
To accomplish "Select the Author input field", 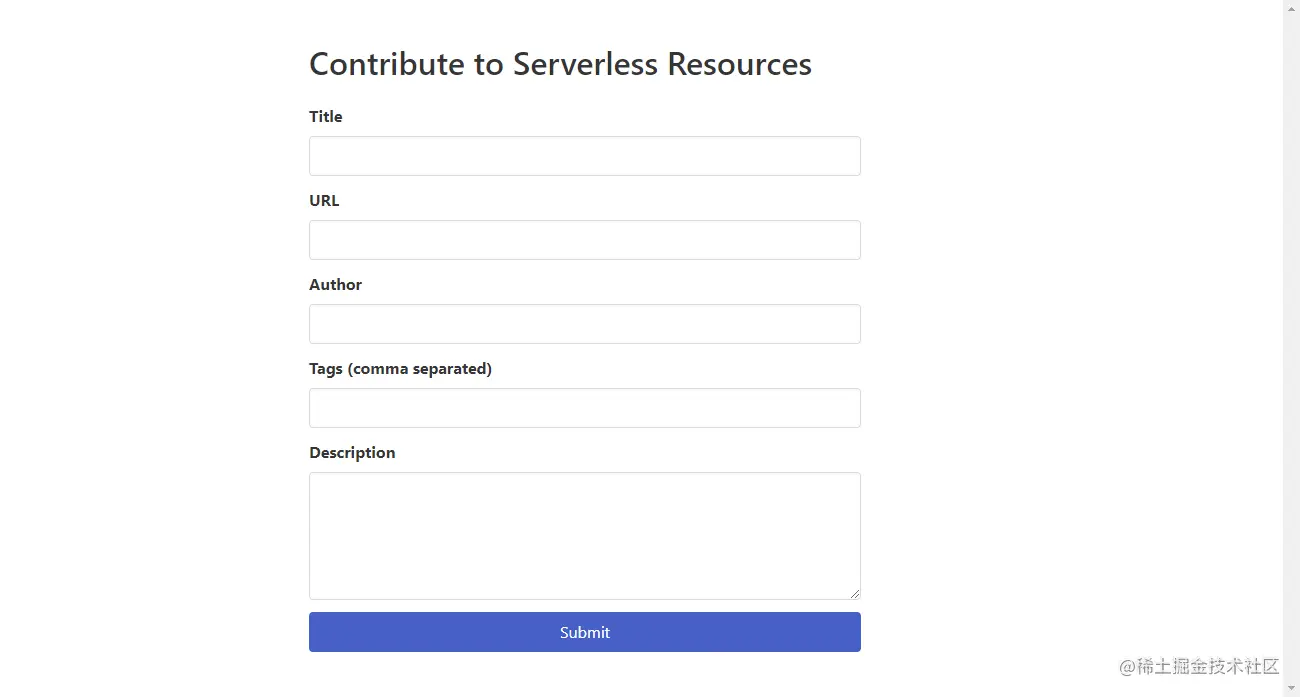I will 584,324.
